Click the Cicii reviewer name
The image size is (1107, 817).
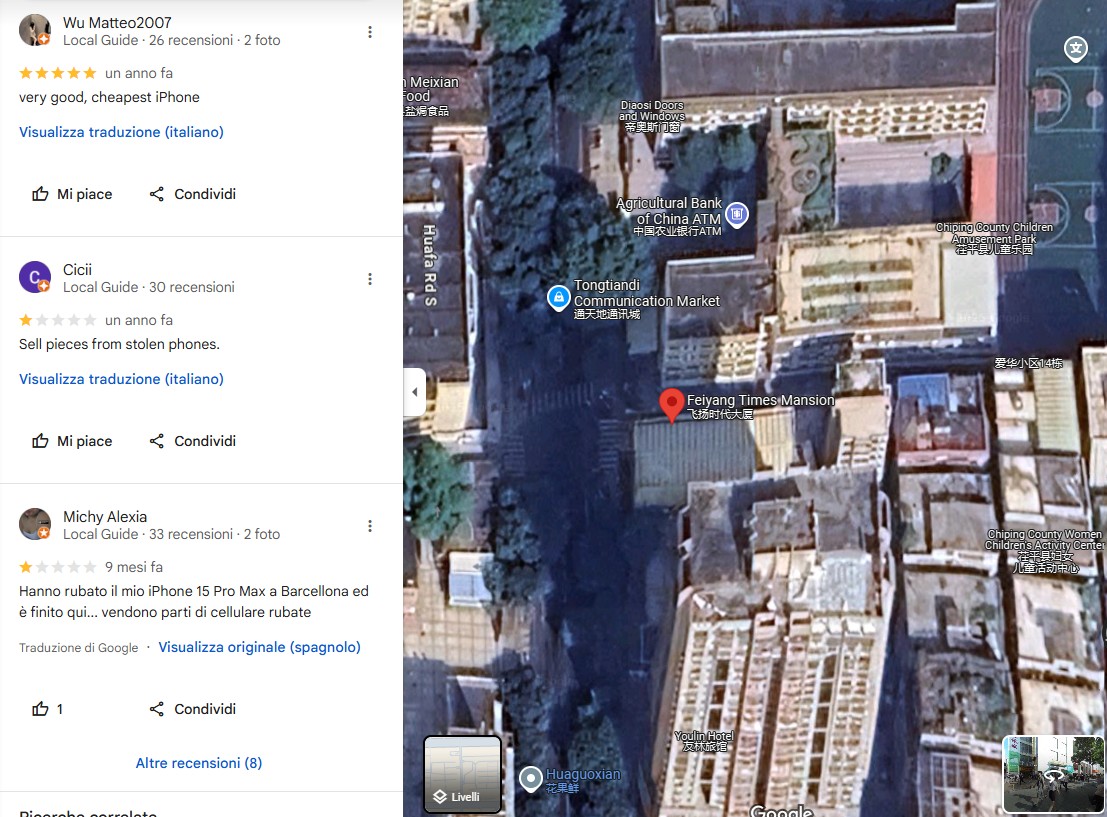coord(78,270)
